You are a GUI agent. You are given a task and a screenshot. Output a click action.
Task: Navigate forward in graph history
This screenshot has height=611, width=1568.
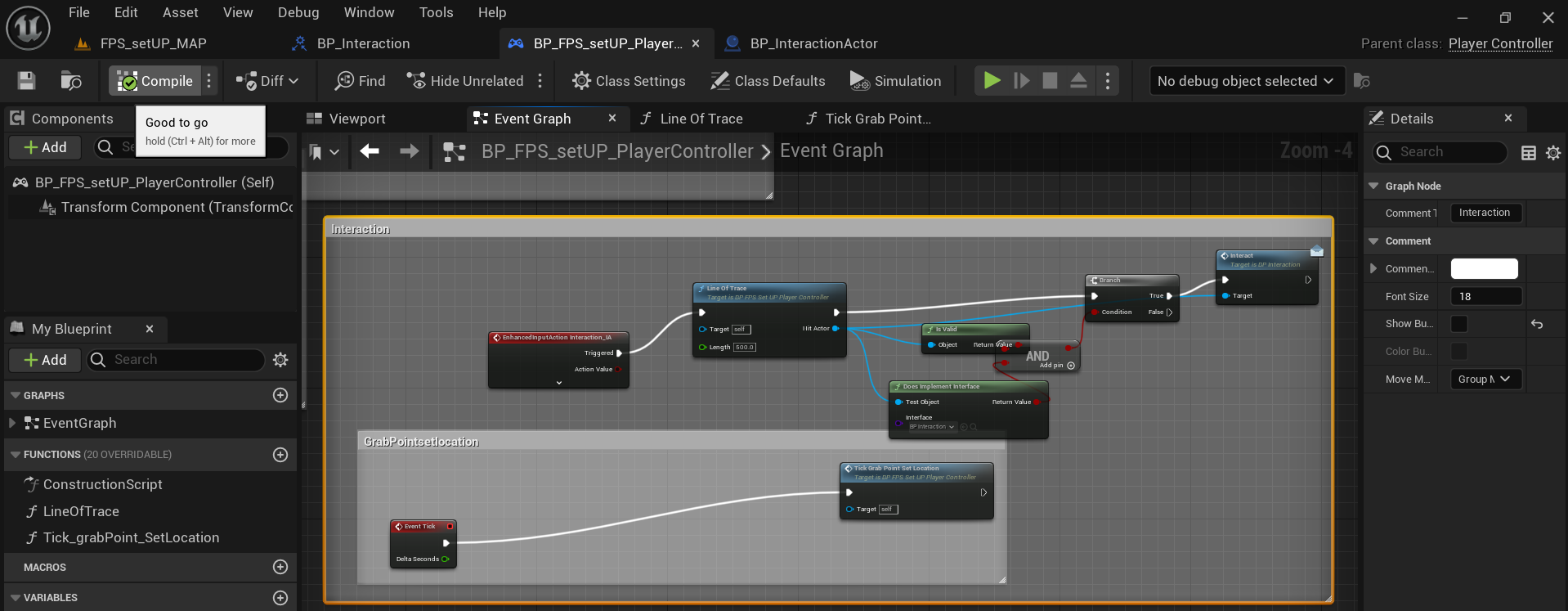pos(409,151)
